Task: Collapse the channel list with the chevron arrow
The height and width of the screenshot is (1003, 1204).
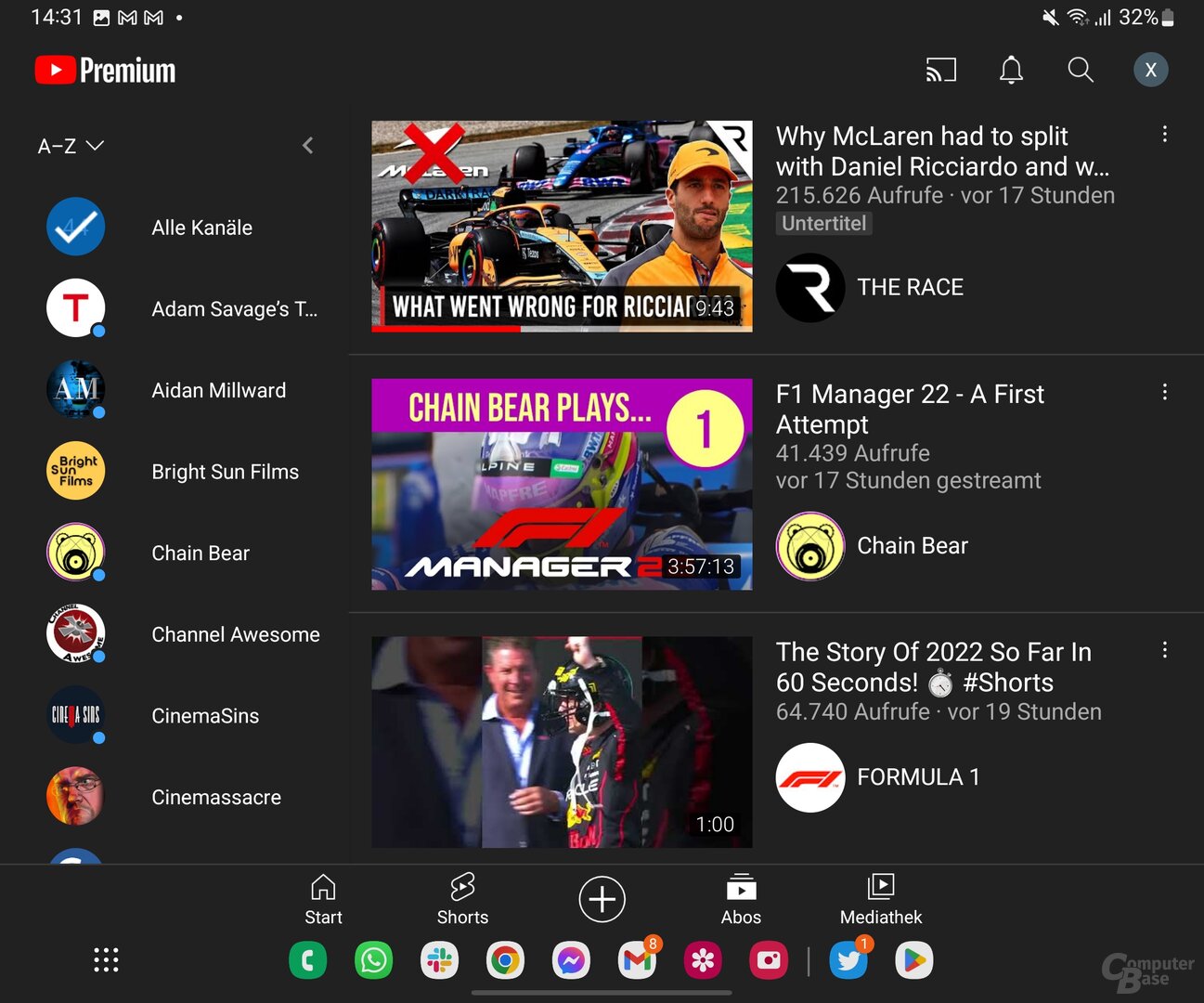Action: [x=308, y=146]
